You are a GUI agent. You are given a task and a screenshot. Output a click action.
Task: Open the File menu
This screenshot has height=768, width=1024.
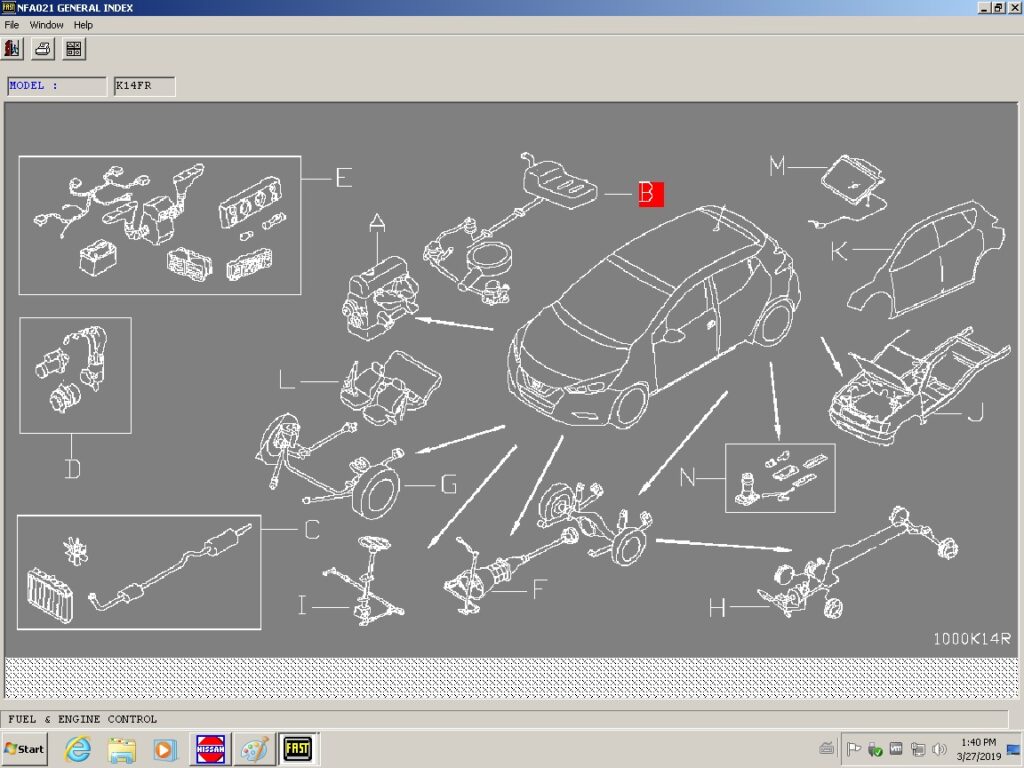click(x=11, y=24)
